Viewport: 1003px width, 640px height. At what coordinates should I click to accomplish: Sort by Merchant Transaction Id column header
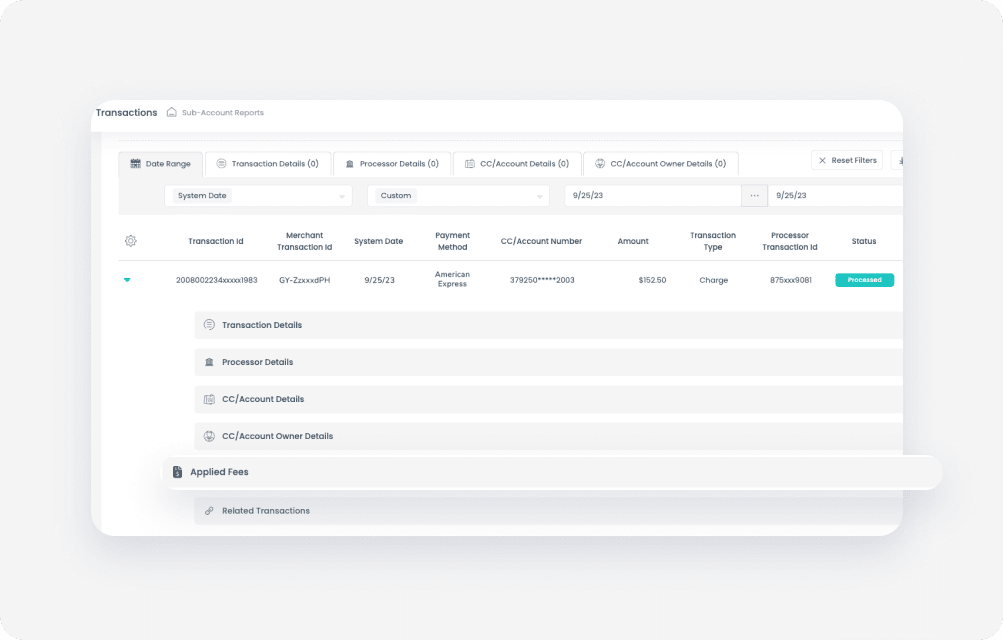pos(304,241)
